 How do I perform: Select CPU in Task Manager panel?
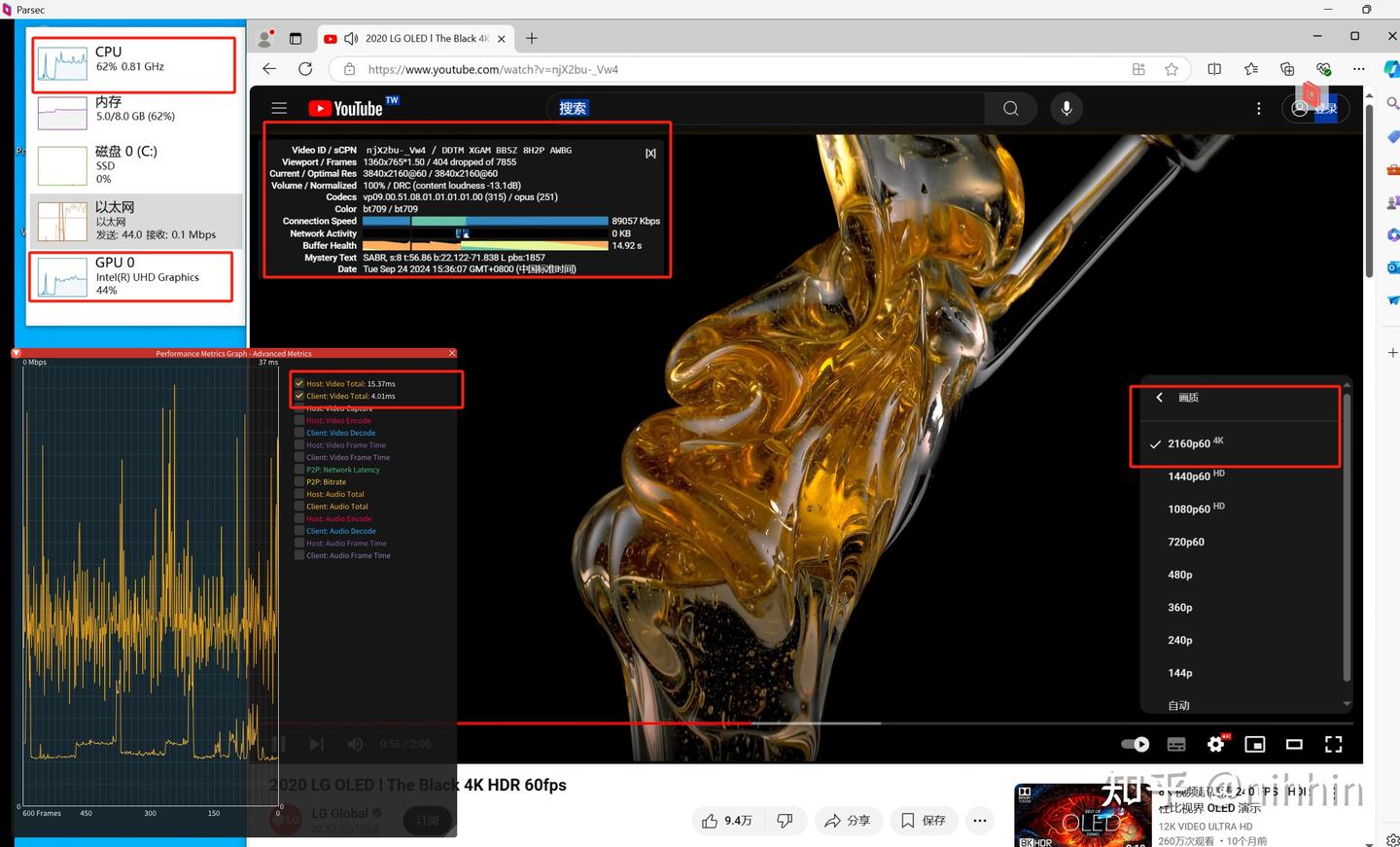point(134,65)
